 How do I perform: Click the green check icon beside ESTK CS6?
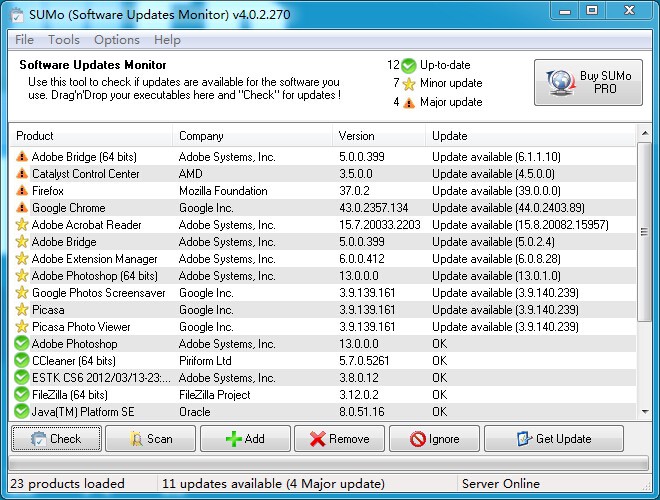pyautogui.click(x=21, y=378)
